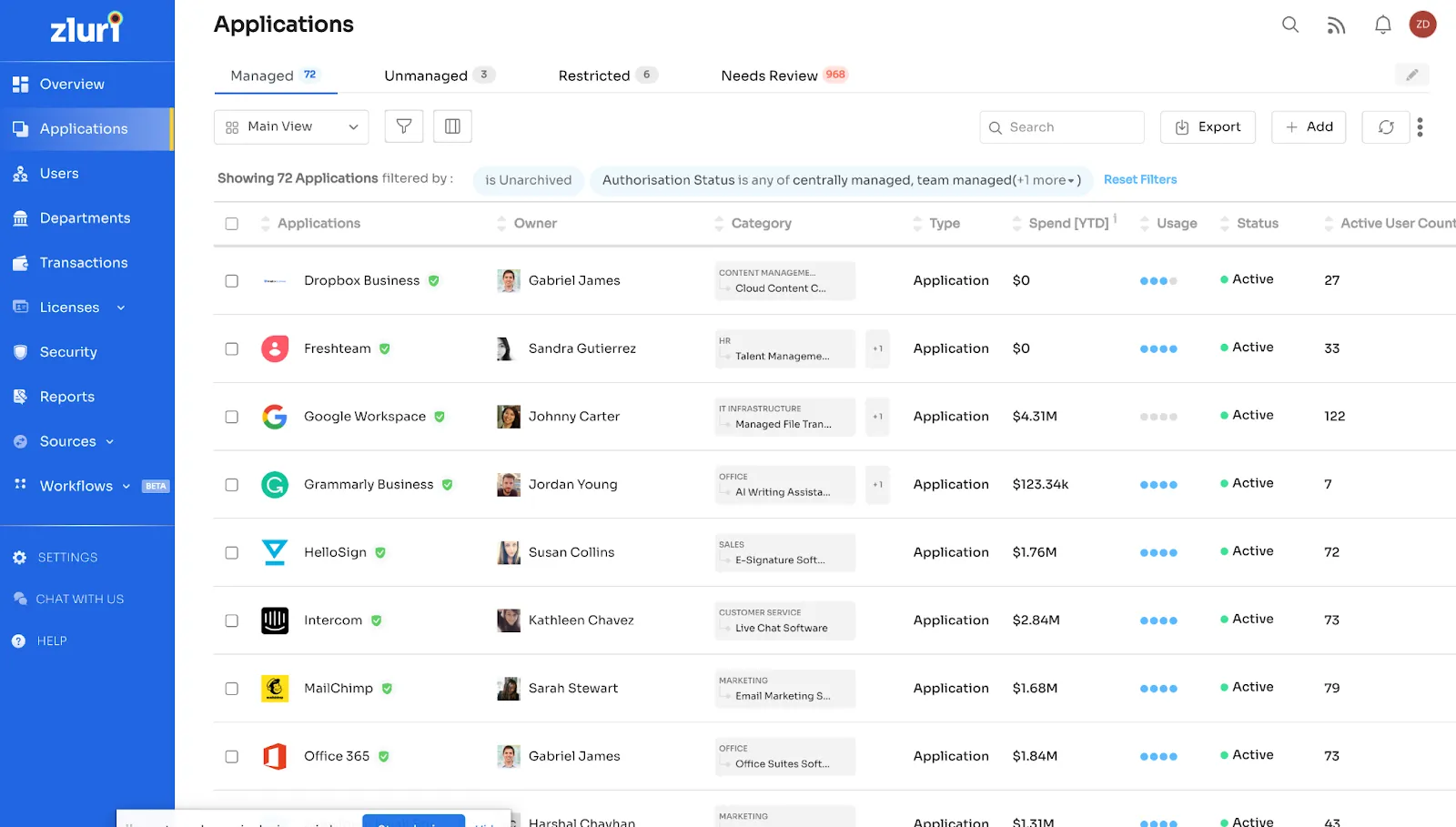Expand the +1 more authorisation filter
1456x827 pixels.
1046,180
